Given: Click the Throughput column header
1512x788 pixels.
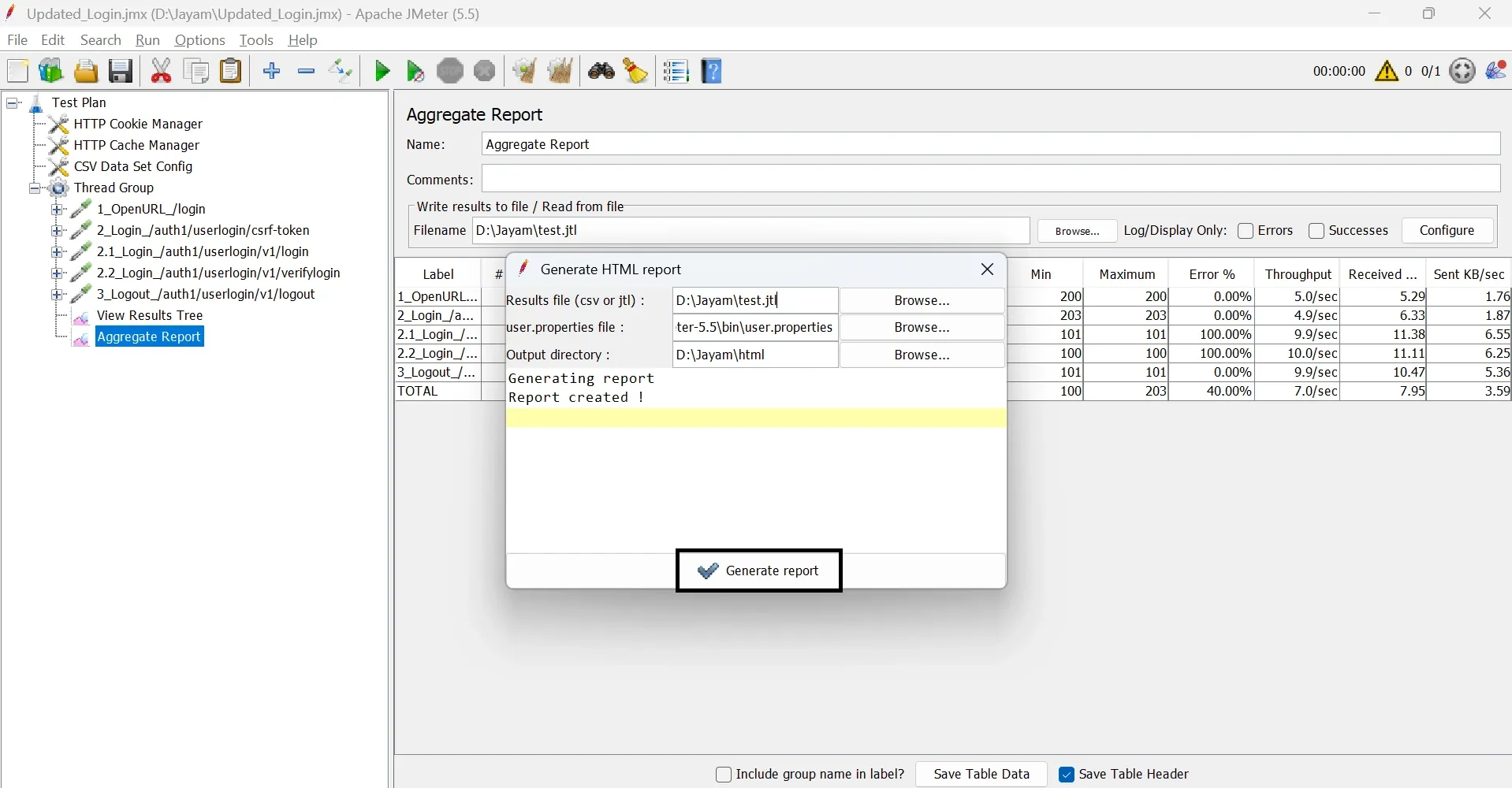Looking at the screenshot, I should click(x=1298, y=274).
